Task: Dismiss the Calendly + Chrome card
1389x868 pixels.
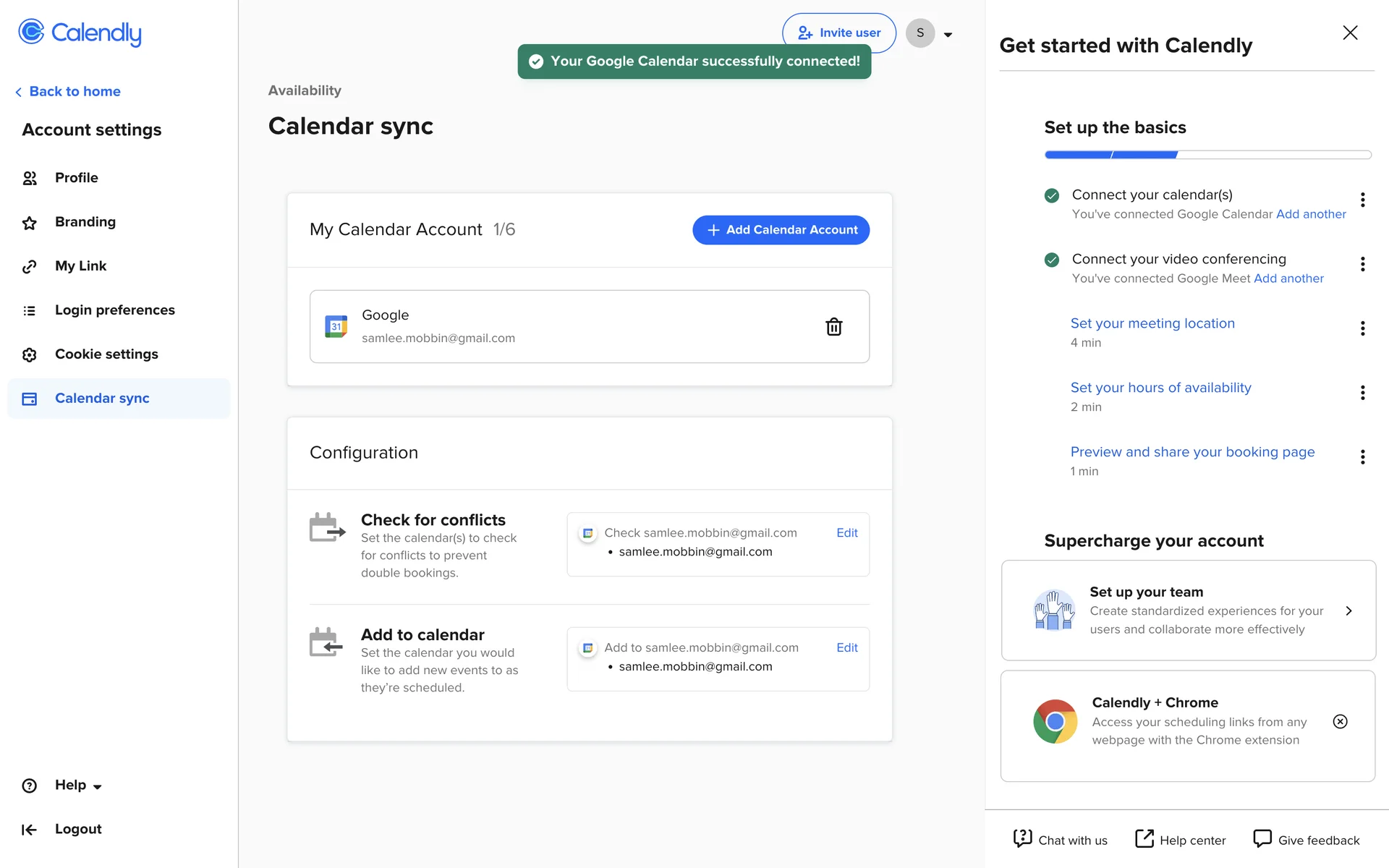Action: (1340, 721)
